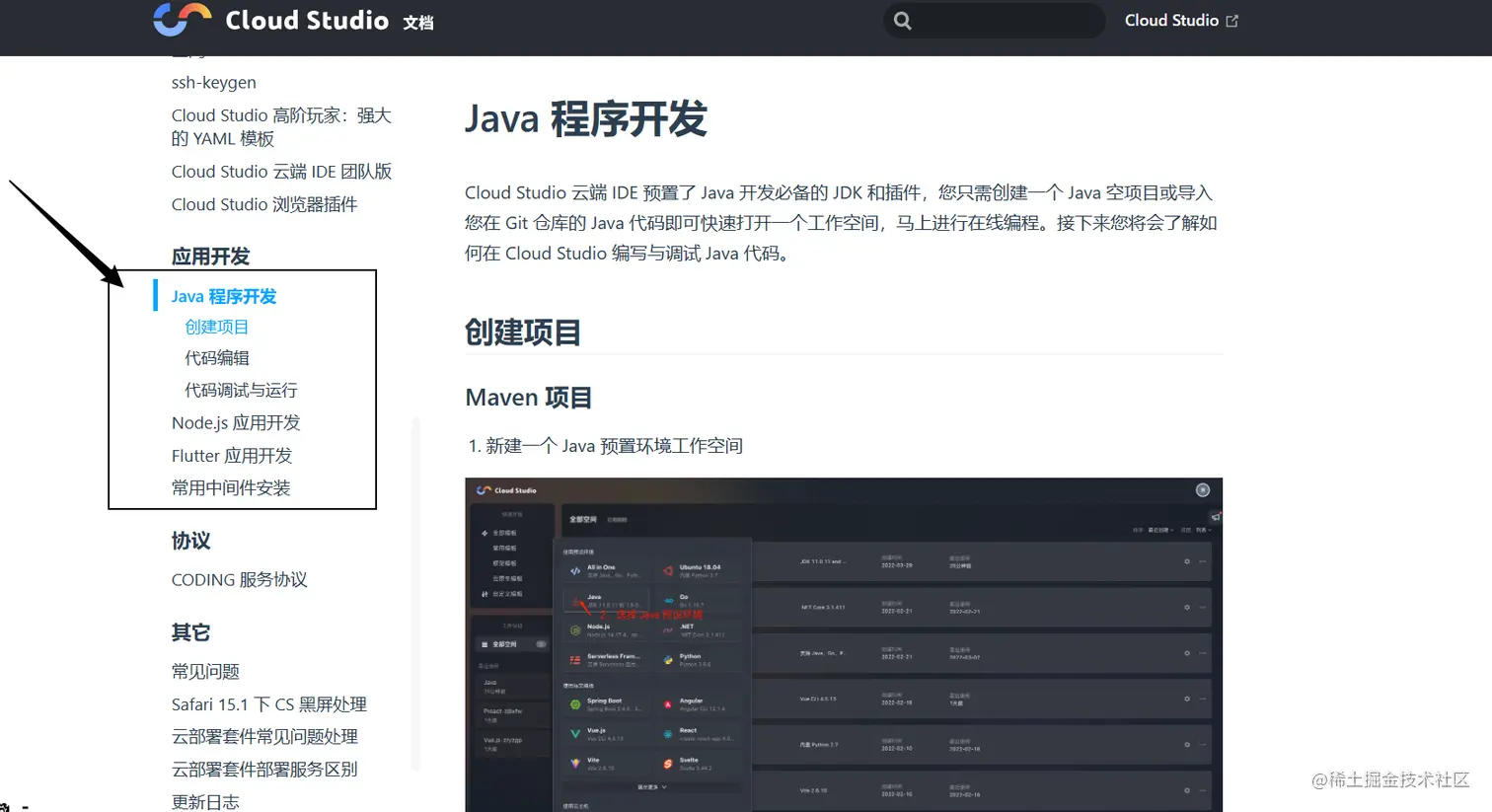Click the sidebar scrollbar track
Image resolution: width=1492 pixels, height=812 pixels.
tap(415, 592)
